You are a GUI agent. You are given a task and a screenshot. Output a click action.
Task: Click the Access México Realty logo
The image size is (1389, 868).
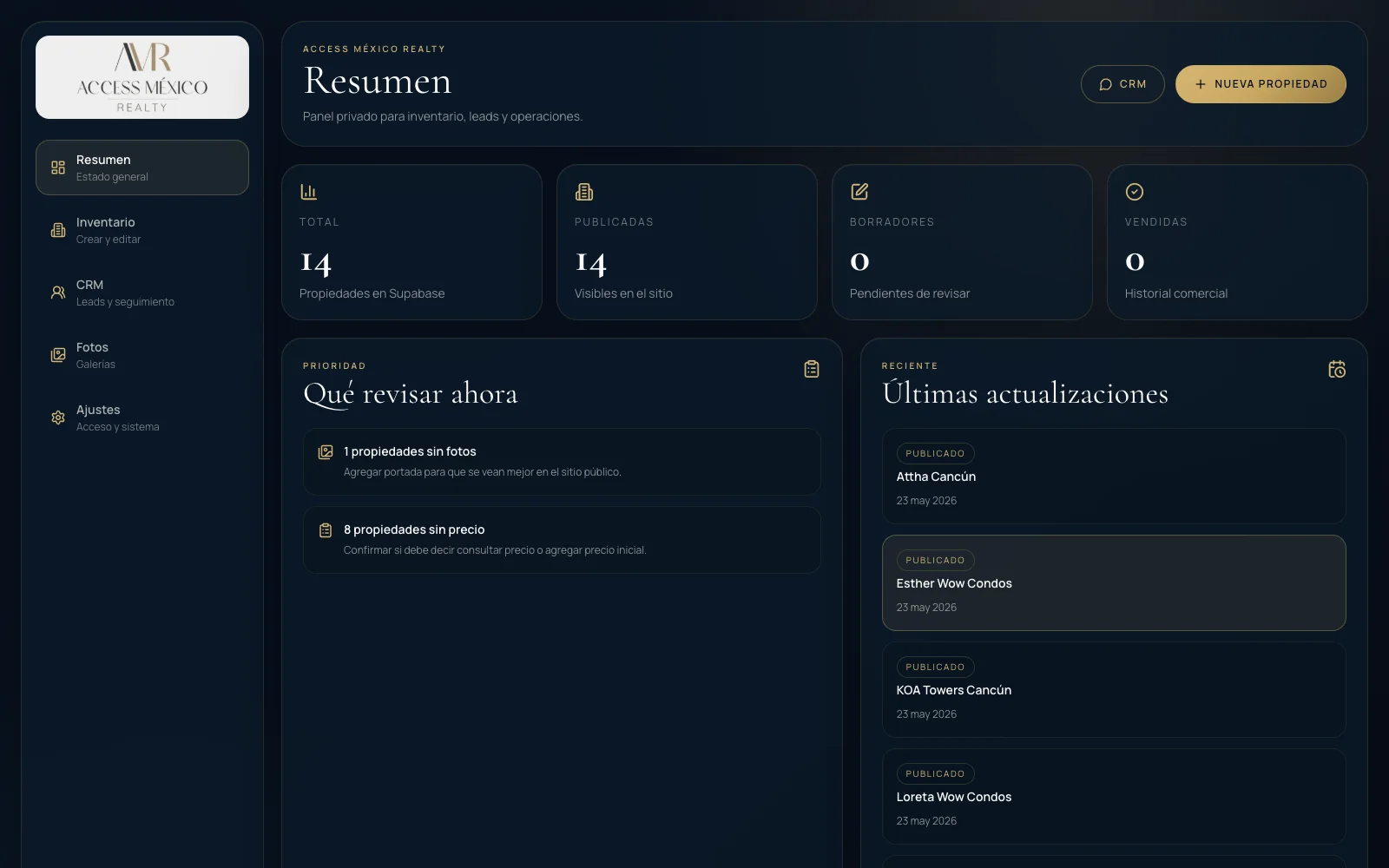142,77
